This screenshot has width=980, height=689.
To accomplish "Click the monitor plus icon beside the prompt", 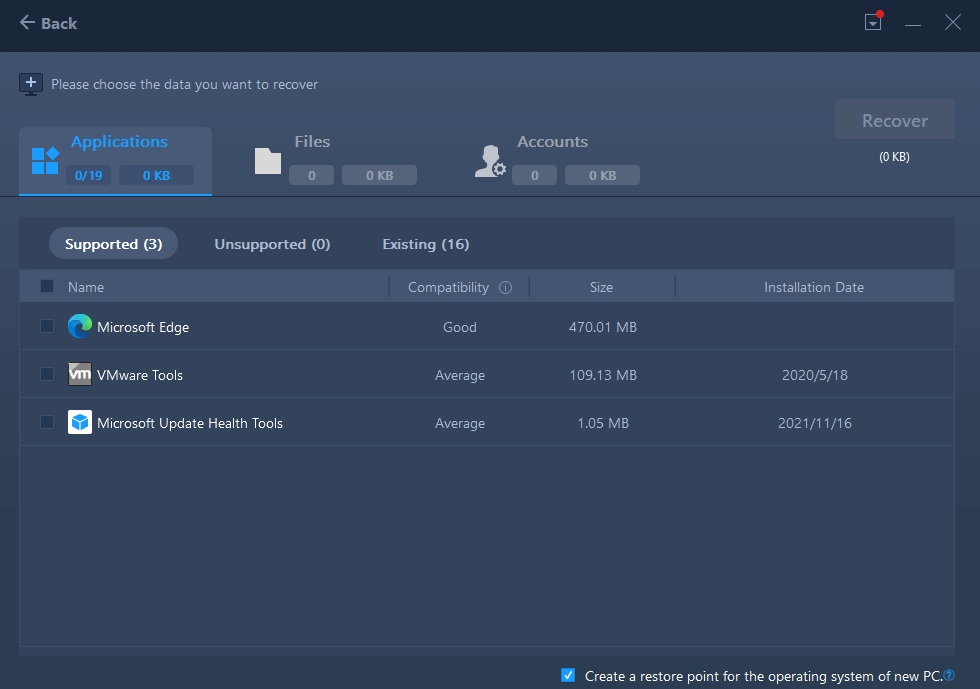I will tap(31, 84).
